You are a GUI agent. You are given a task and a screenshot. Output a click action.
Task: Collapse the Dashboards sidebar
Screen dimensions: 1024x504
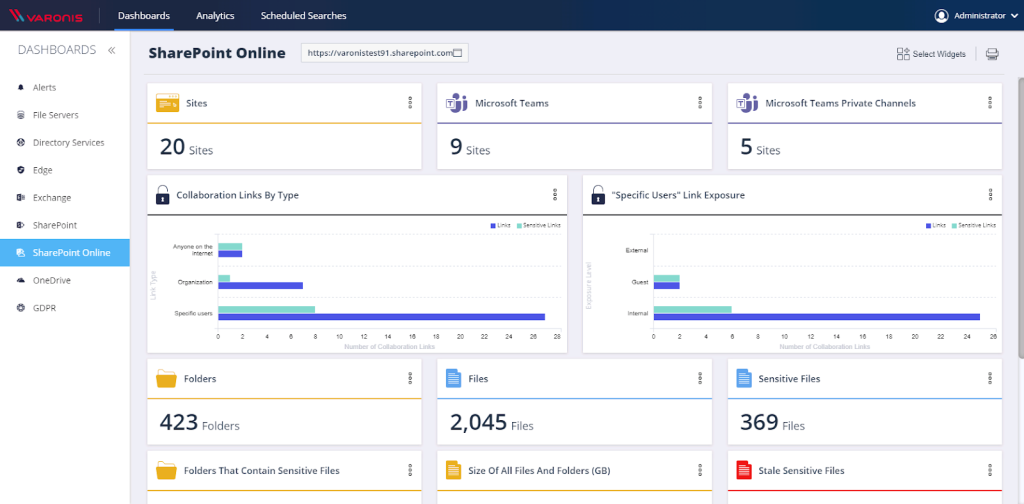[x=112, y=50]
